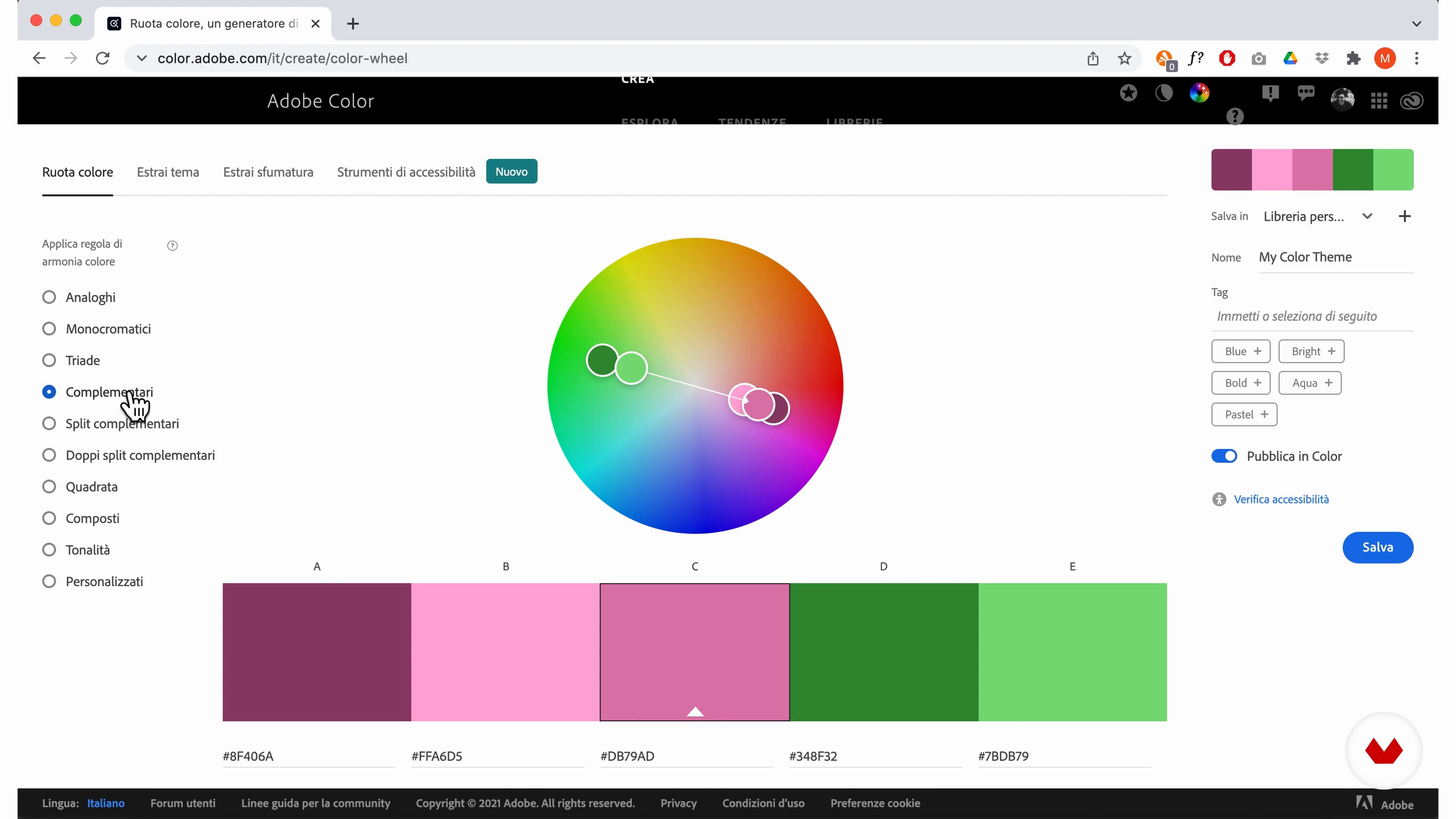Open the floating red chat widget
This screenshot has height=819, width=1456.
point(1383,751)
